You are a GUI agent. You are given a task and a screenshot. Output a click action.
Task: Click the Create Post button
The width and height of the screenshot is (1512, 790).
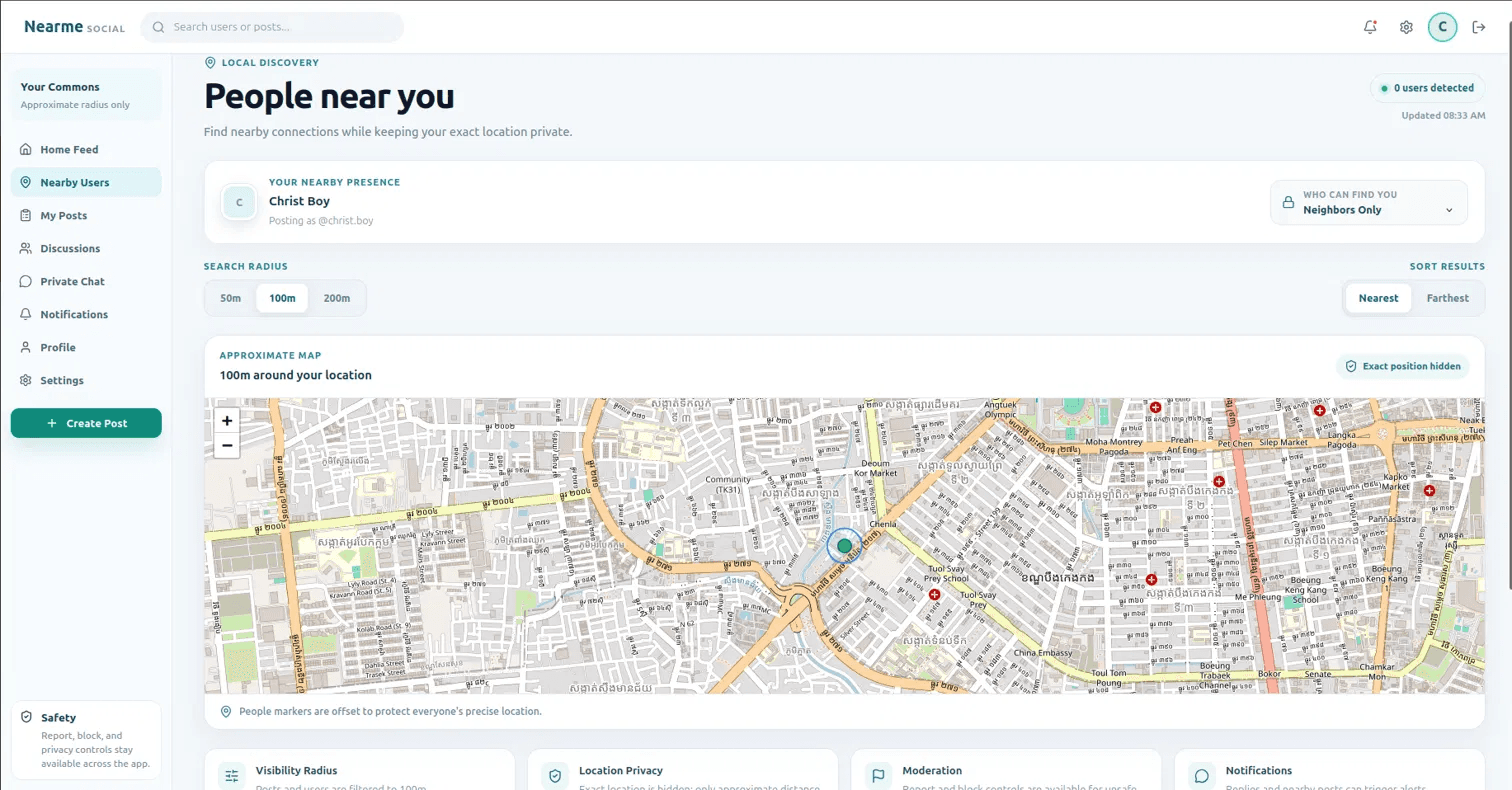[x=86, y=423]
